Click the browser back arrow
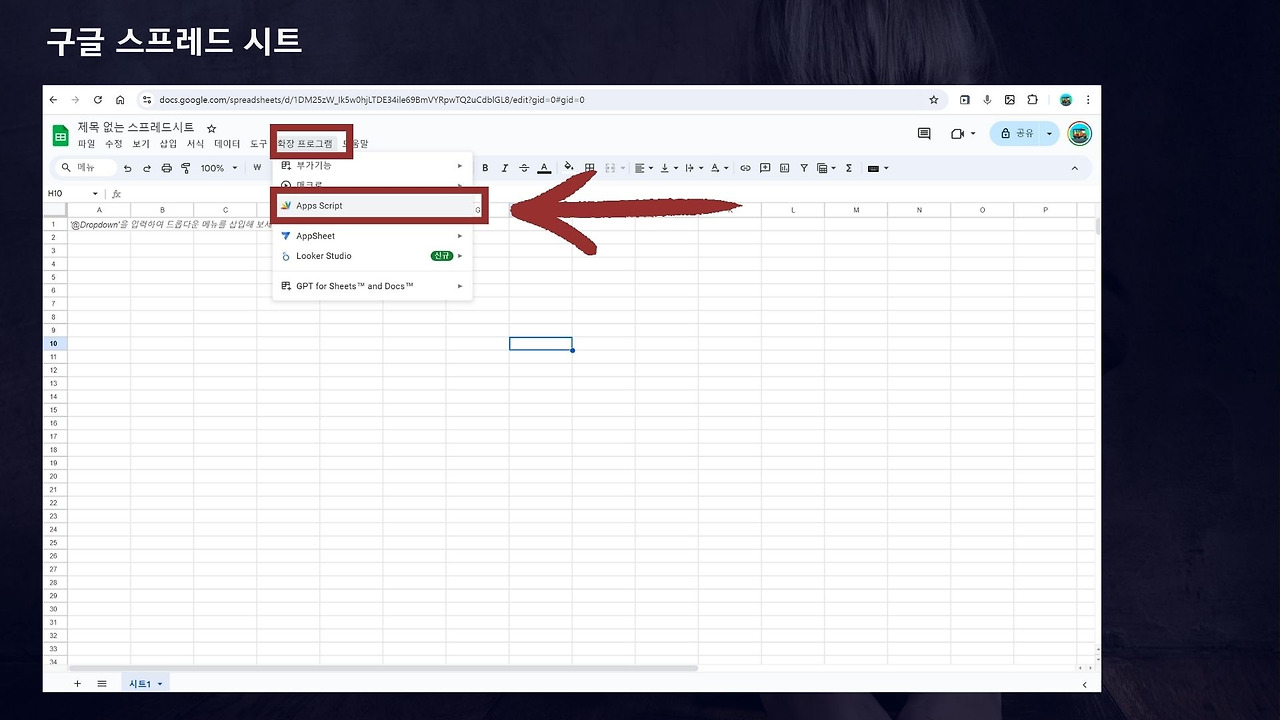The width and height of the screenshot is (1280, 720). pyautogui.click(x=54, y=100)
